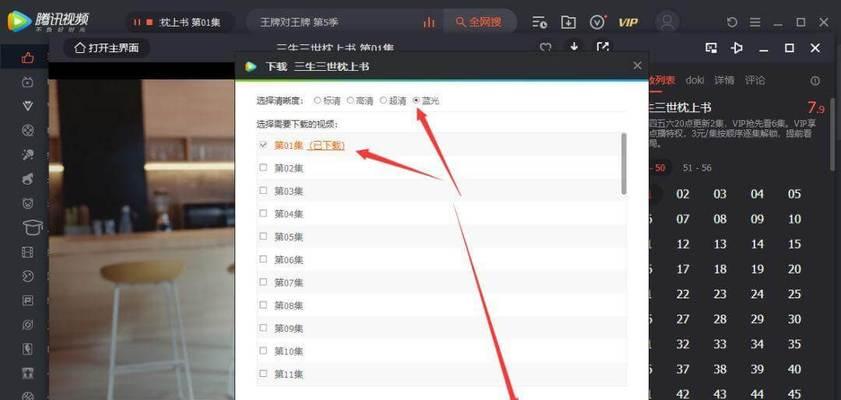Play episode 24 from the episode grid
This screenshot has height=400, width=841.
[x=757, y=294]
